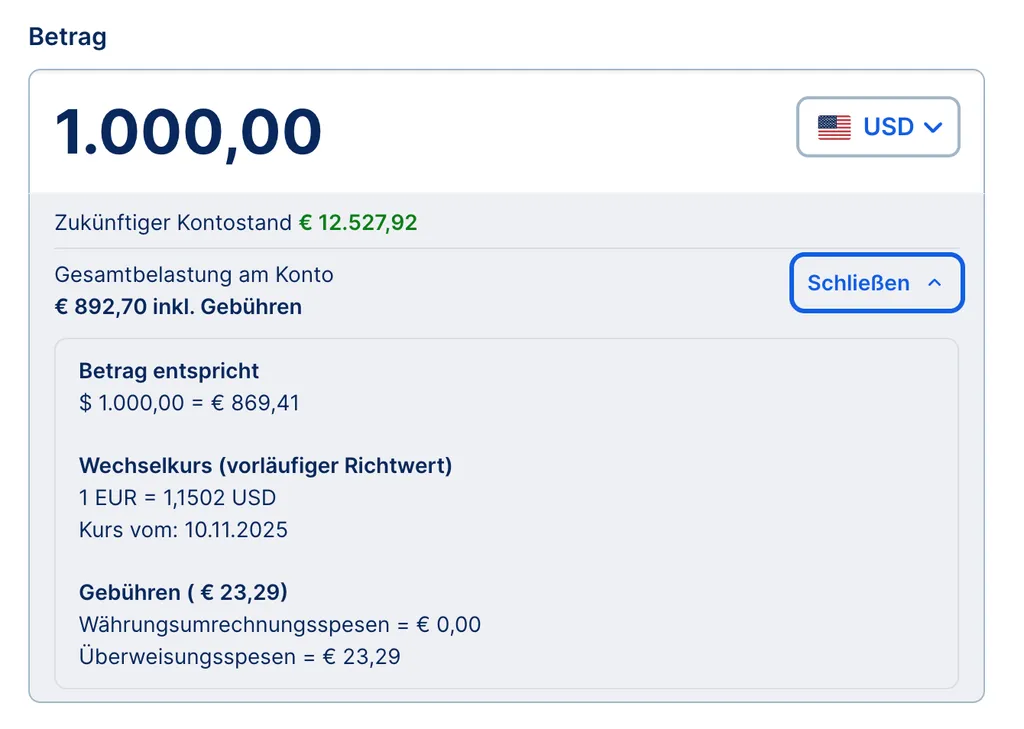Click the Wechselkurs section title
1024x729 pixels.
pos(265,465)
